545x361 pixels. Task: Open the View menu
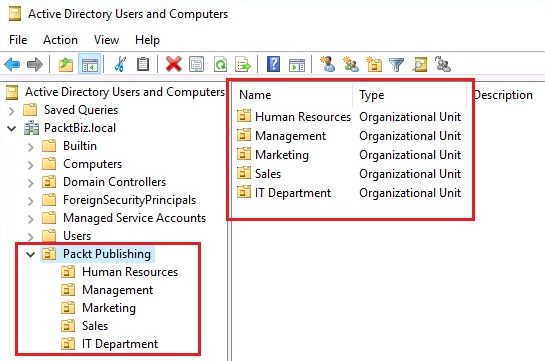coord(106,40)
